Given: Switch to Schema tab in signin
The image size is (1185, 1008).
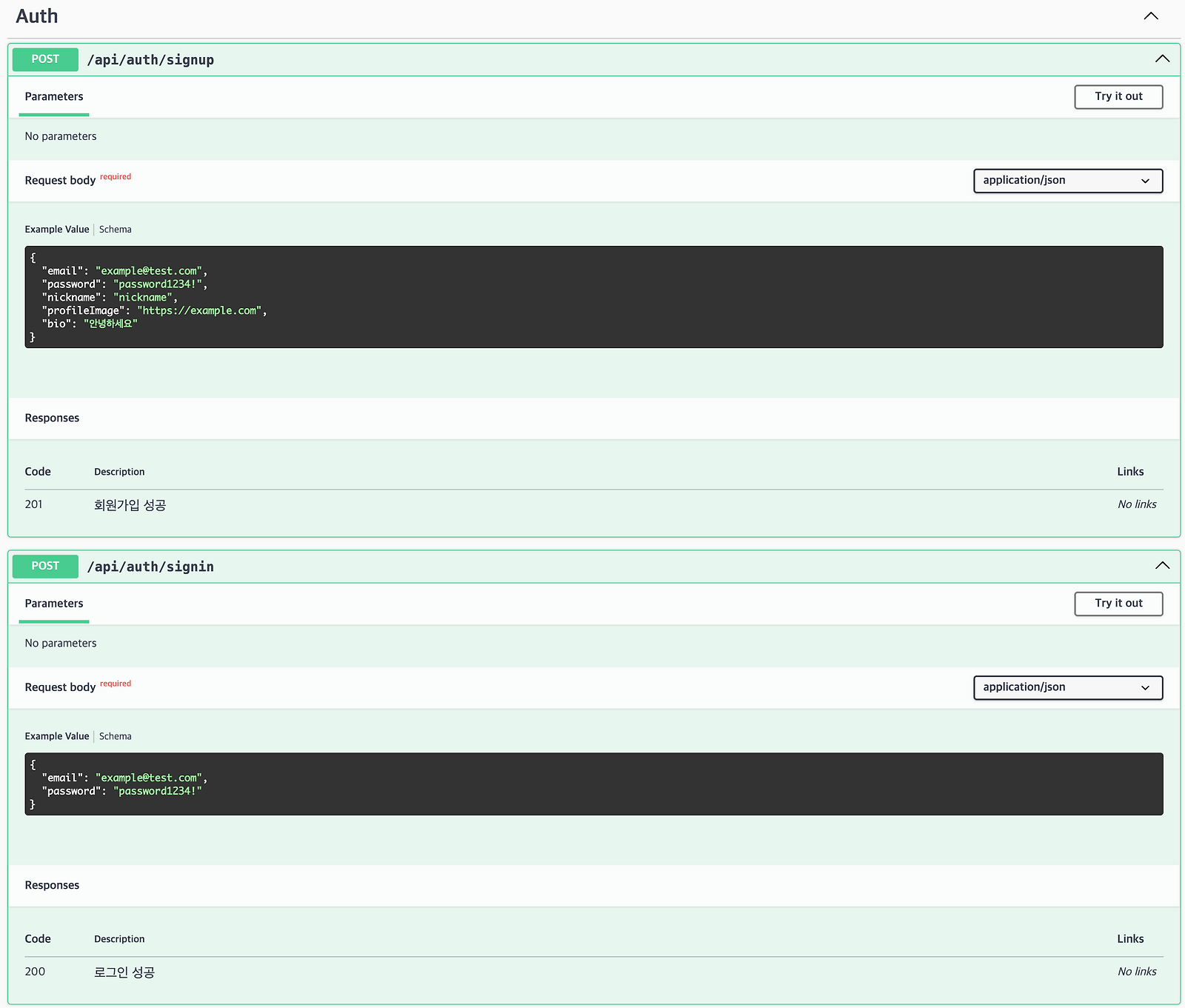Looking at the screenshot, I should click(x=115, y=736).
